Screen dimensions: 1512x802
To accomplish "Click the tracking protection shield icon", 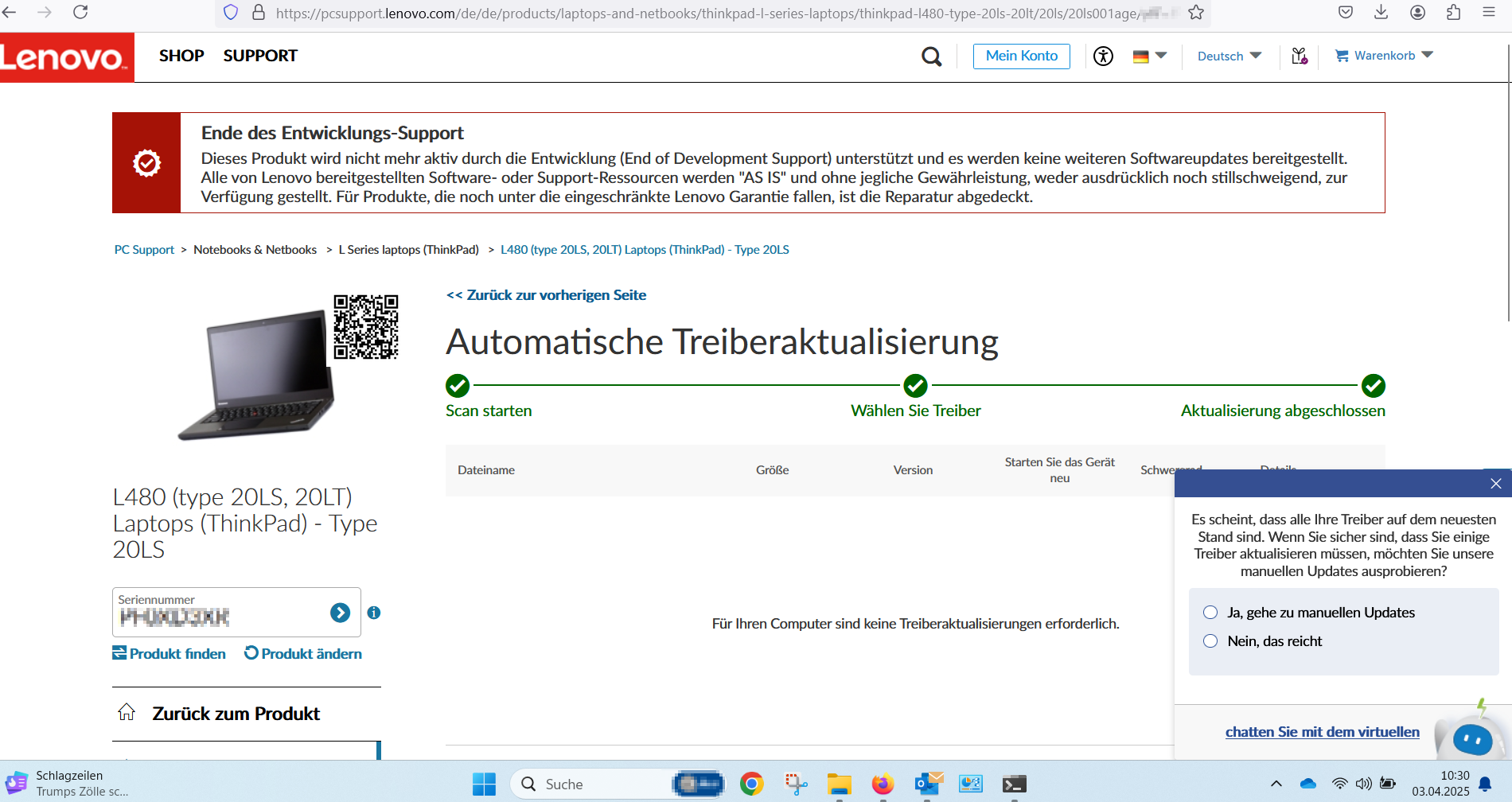I will pos(231,13).
